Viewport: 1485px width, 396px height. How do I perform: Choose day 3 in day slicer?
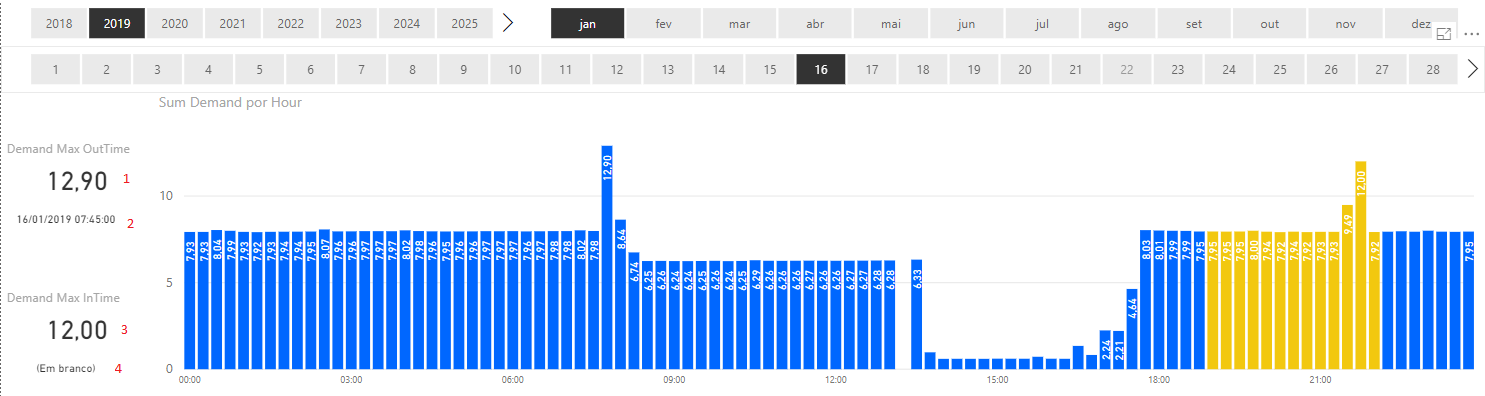[157, 69]
